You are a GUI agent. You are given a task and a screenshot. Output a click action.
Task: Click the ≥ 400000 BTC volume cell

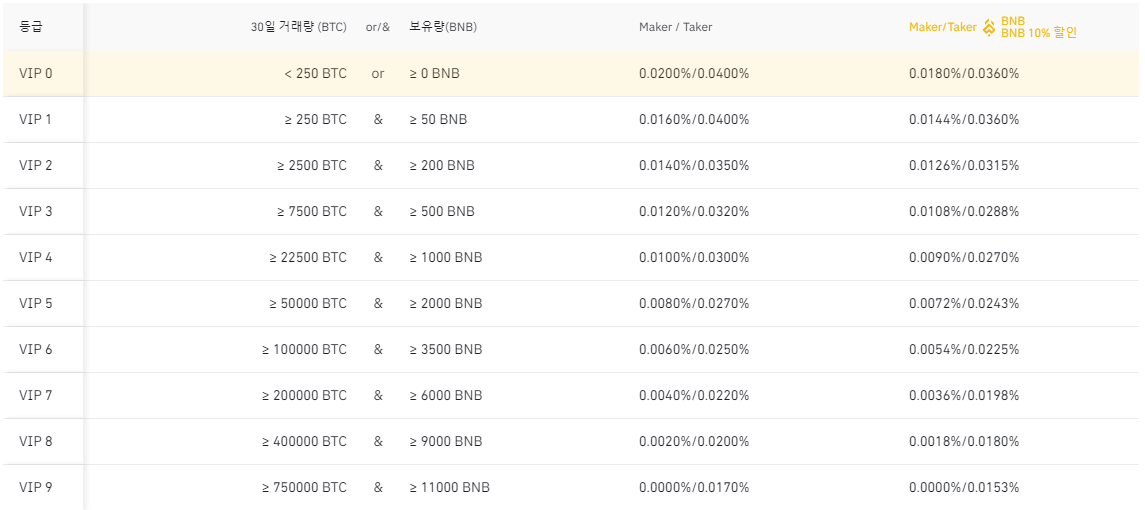coord(305,441)
